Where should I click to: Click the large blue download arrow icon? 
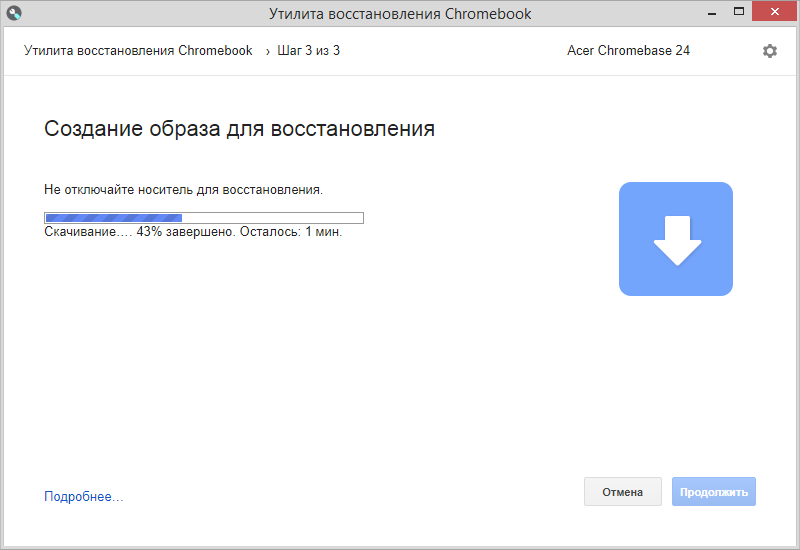coord(676,239)
